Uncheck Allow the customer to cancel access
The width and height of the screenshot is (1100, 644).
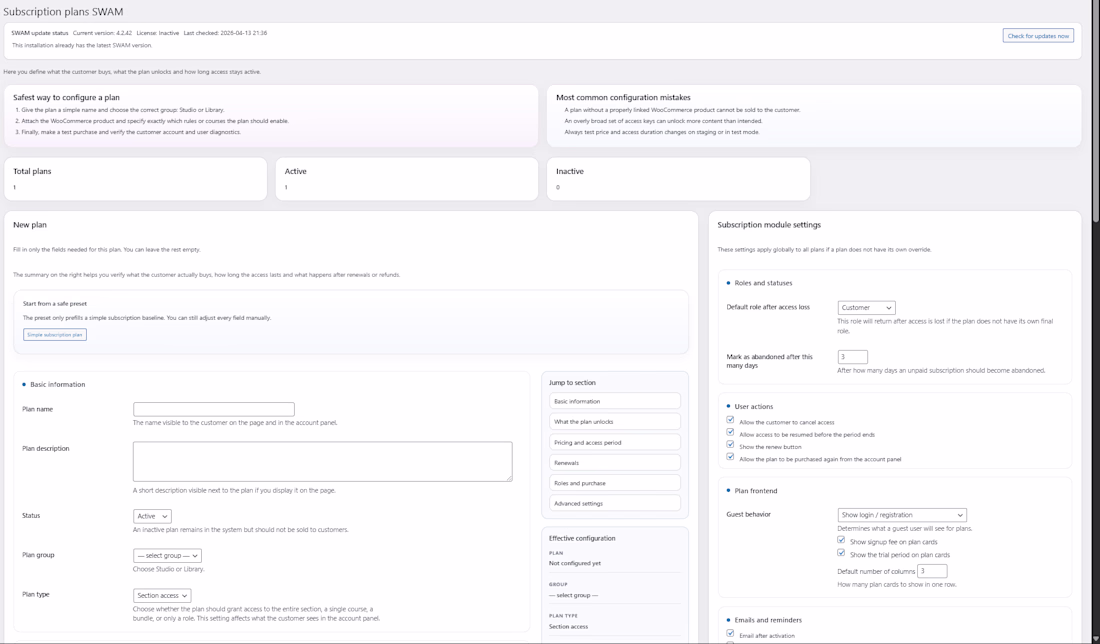point(730,420)
